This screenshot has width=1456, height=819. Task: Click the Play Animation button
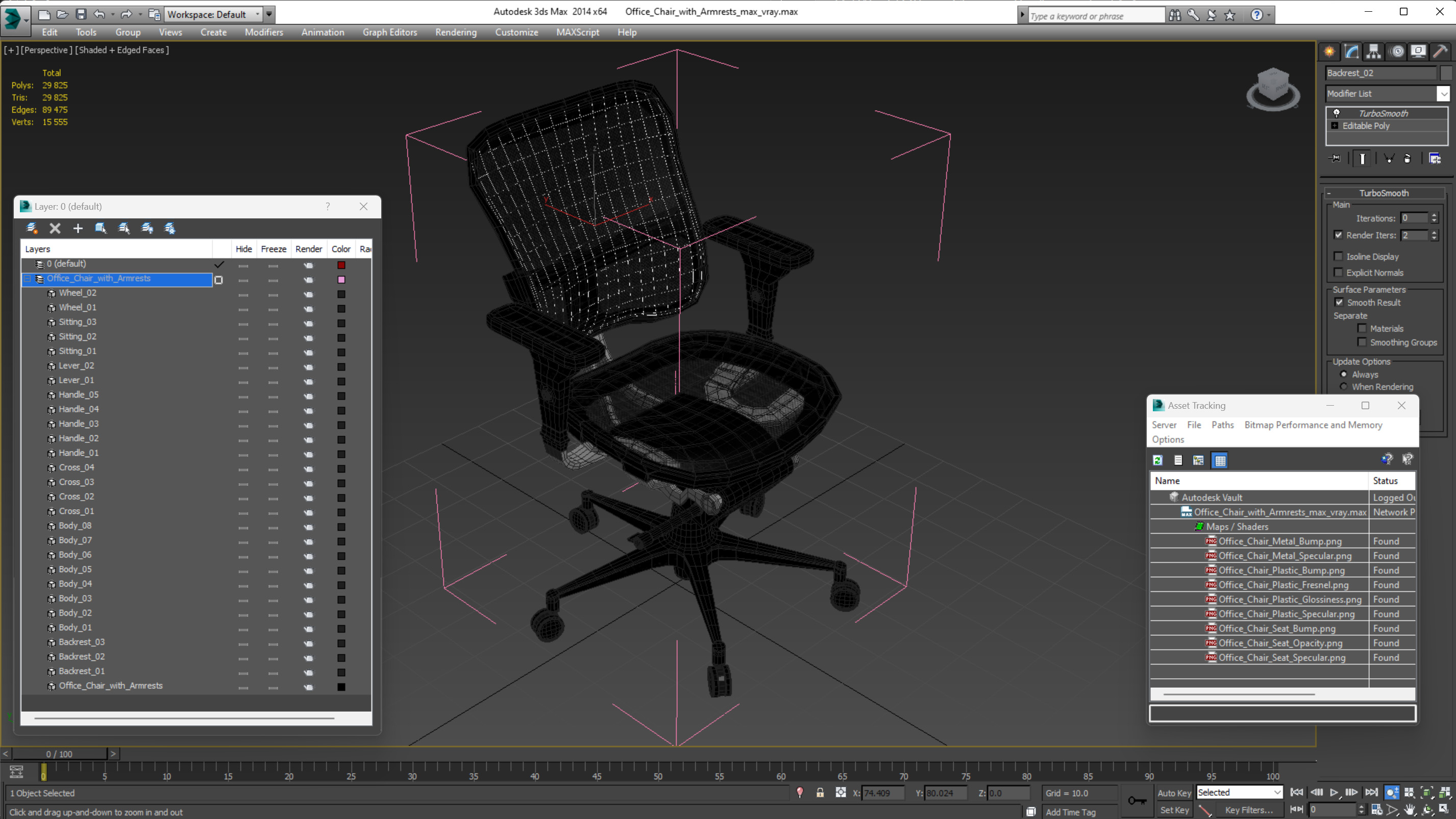1334,792
